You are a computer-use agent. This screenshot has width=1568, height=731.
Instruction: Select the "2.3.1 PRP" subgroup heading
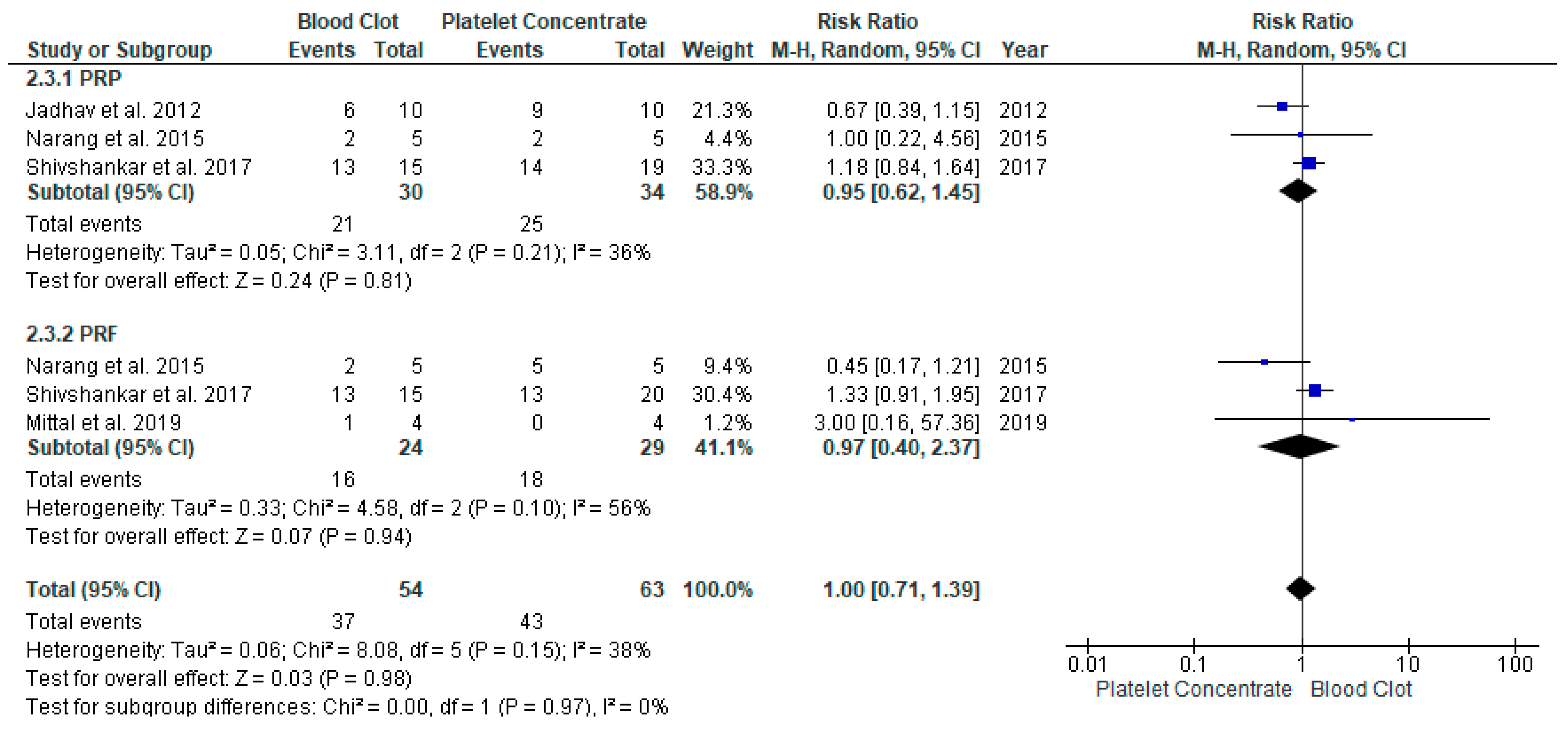74,79
